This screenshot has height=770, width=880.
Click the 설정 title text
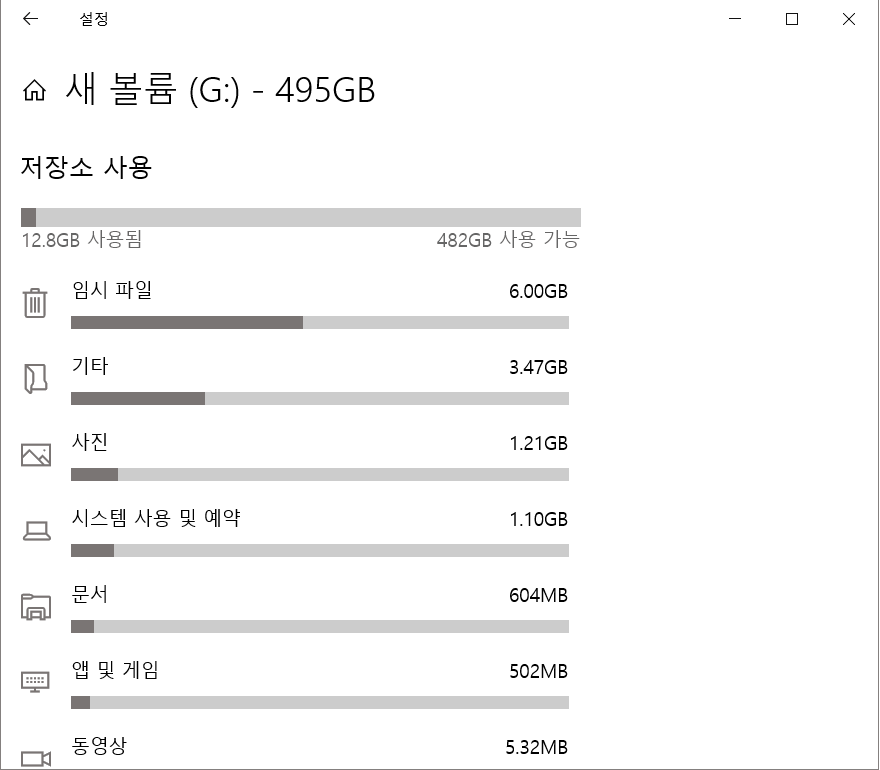(x=96, y=19)
